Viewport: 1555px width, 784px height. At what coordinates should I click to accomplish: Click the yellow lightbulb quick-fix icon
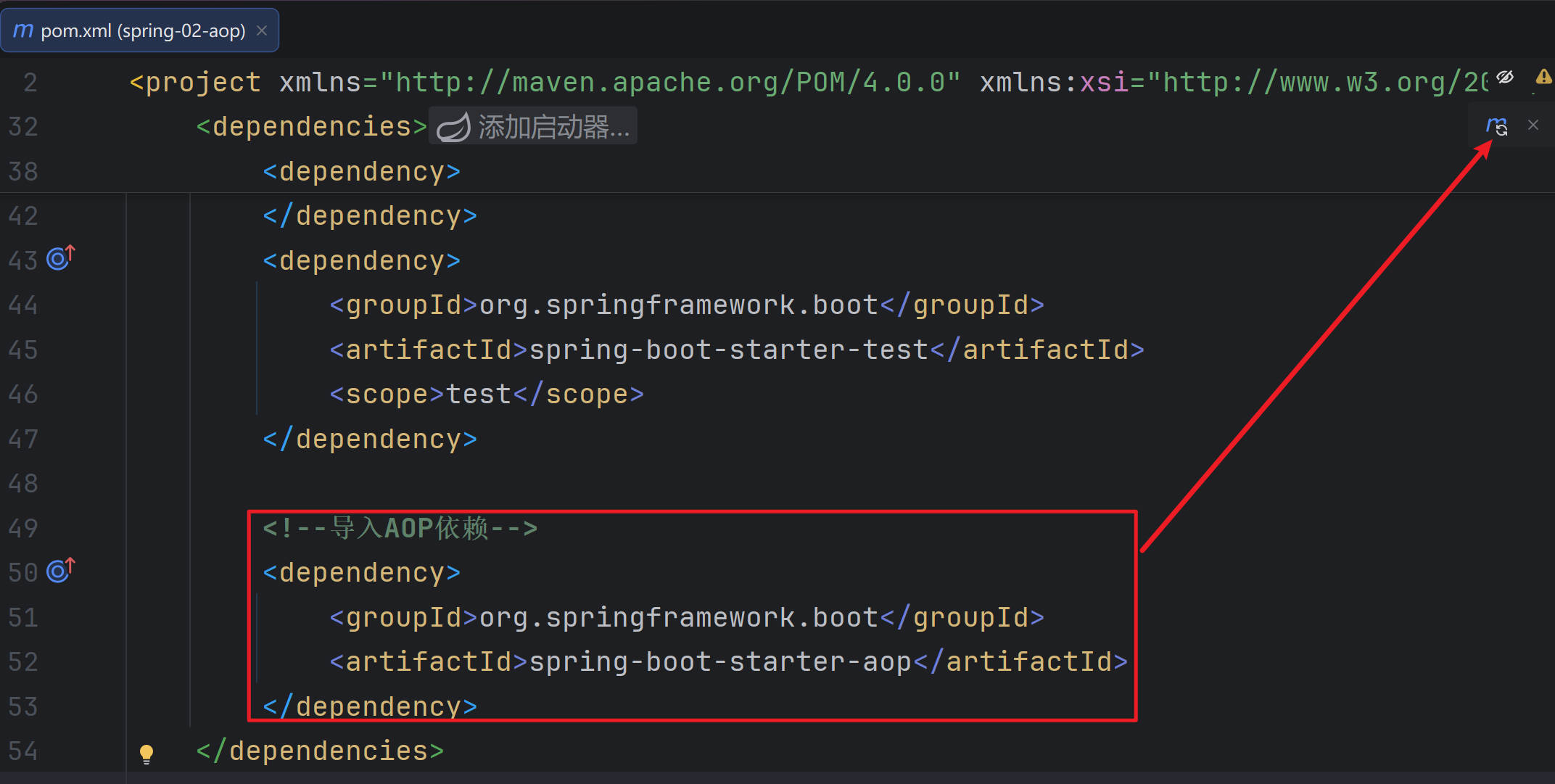pyautogui.click(x=147, y=754)
